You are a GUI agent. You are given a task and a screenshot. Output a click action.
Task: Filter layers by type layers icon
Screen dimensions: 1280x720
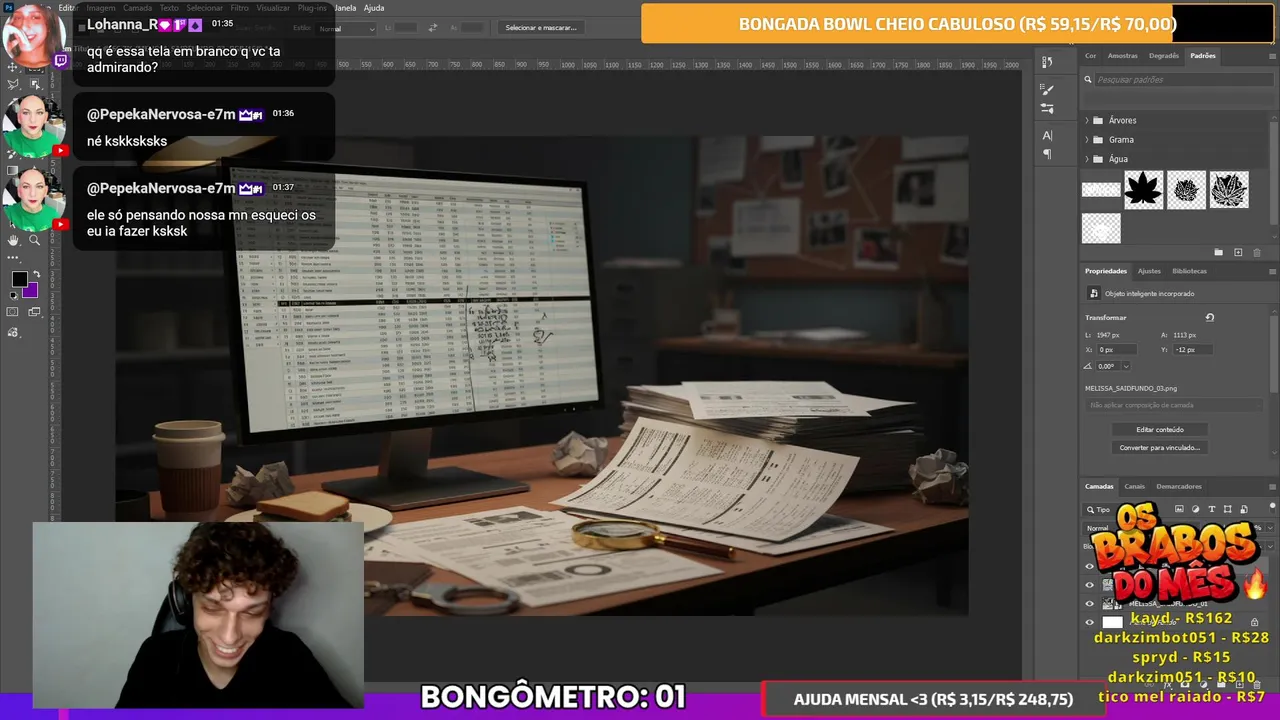[x=1212, y=510]
